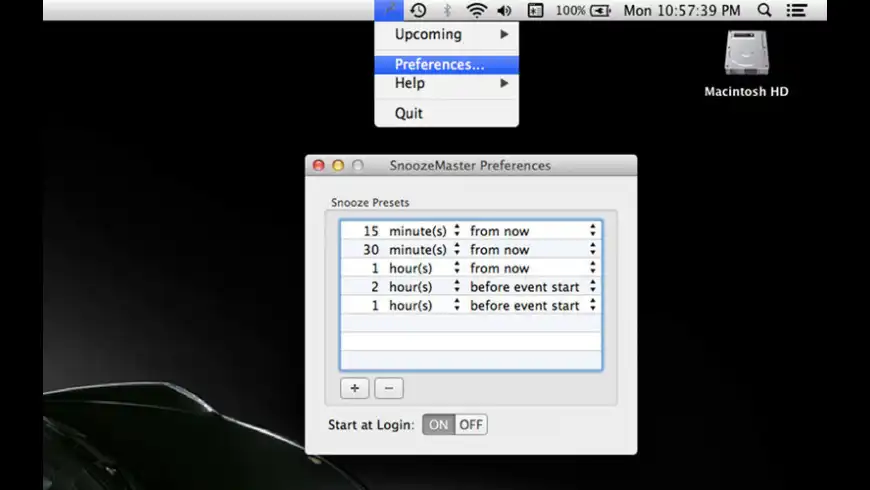Screen dimensions: 870x490
Task: Remove the selected snooze preset
Action: coord(389,388)
